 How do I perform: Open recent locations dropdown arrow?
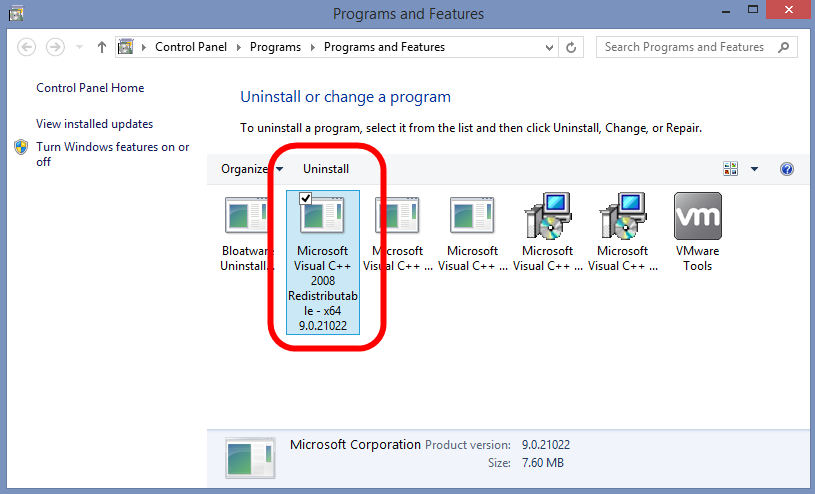point(79,47)
